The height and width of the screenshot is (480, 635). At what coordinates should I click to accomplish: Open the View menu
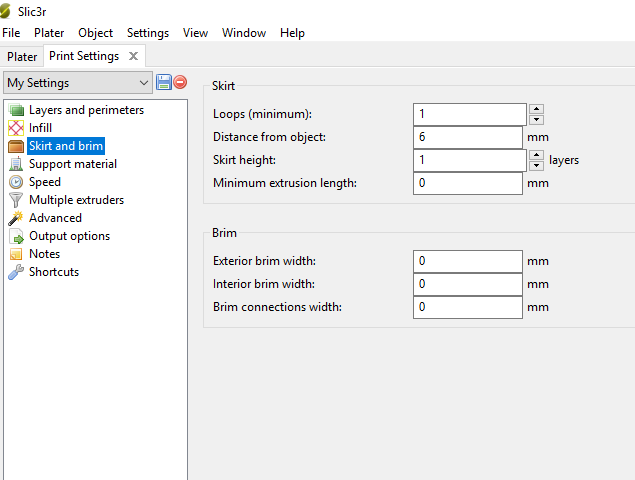[x=195, y=33]
